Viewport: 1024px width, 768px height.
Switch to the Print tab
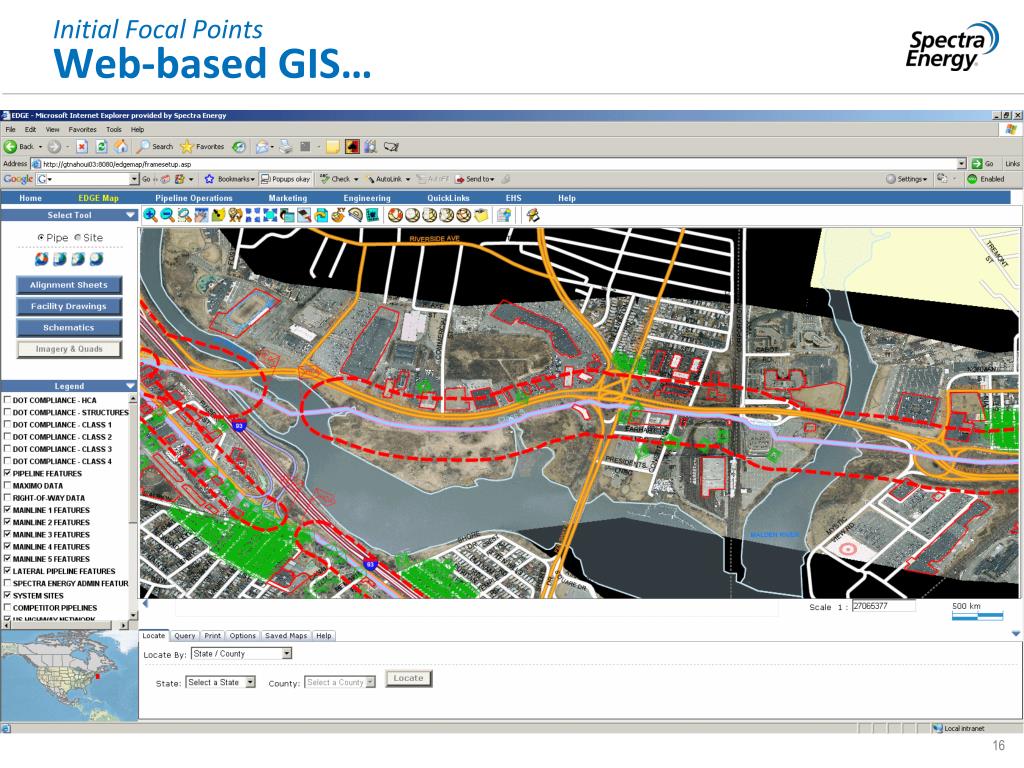pyautogui.click(x=212, y=635)
